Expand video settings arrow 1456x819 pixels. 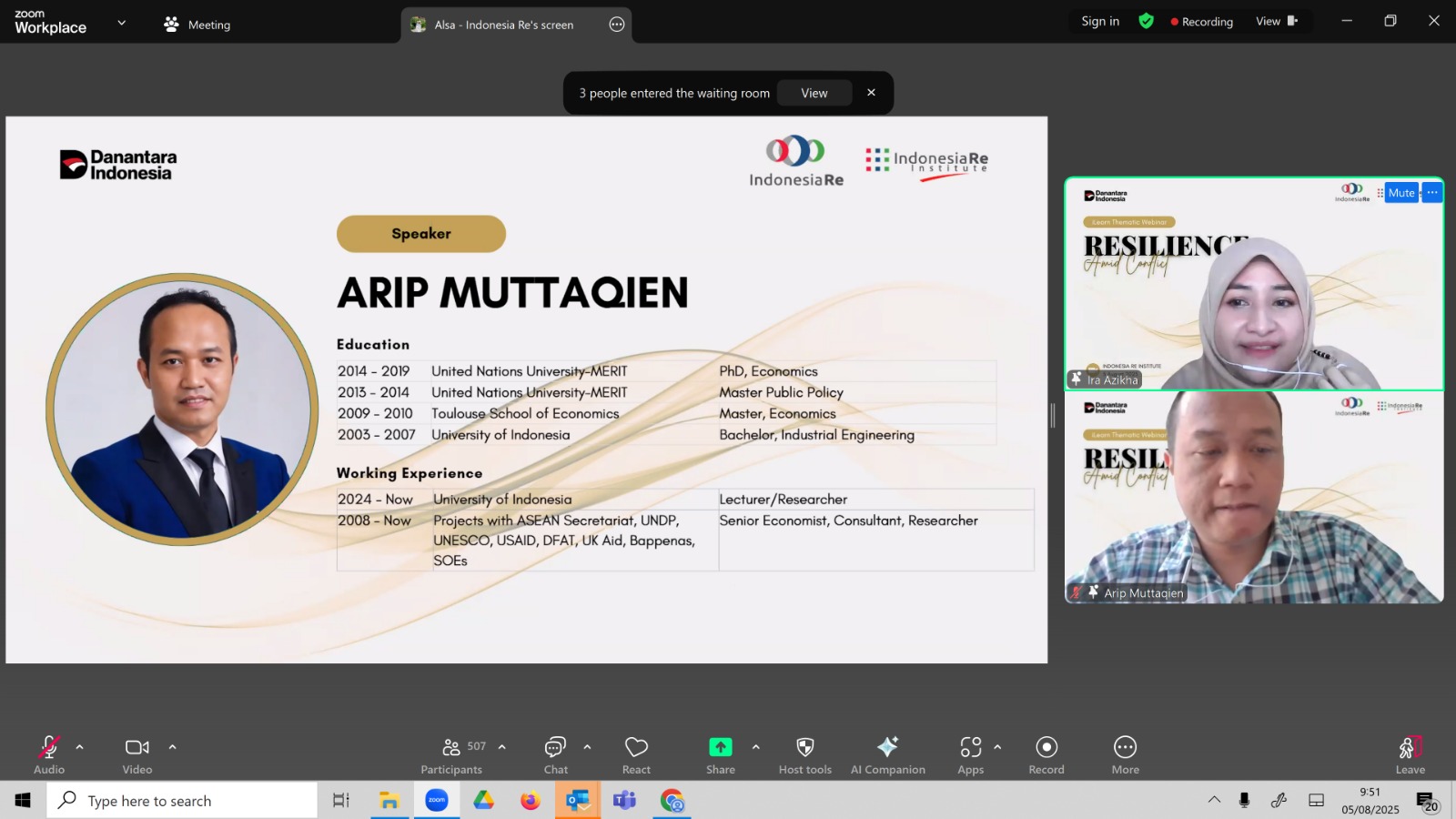coord(173,747)
